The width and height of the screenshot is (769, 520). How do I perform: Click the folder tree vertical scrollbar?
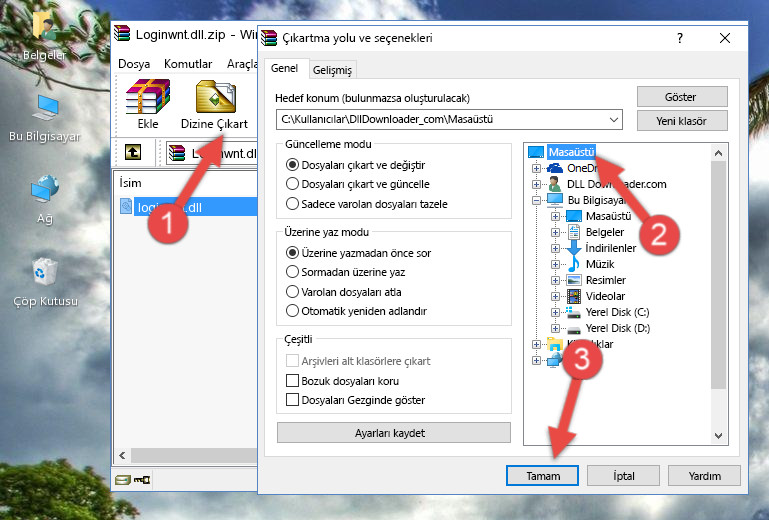click(x=717, y=290)
